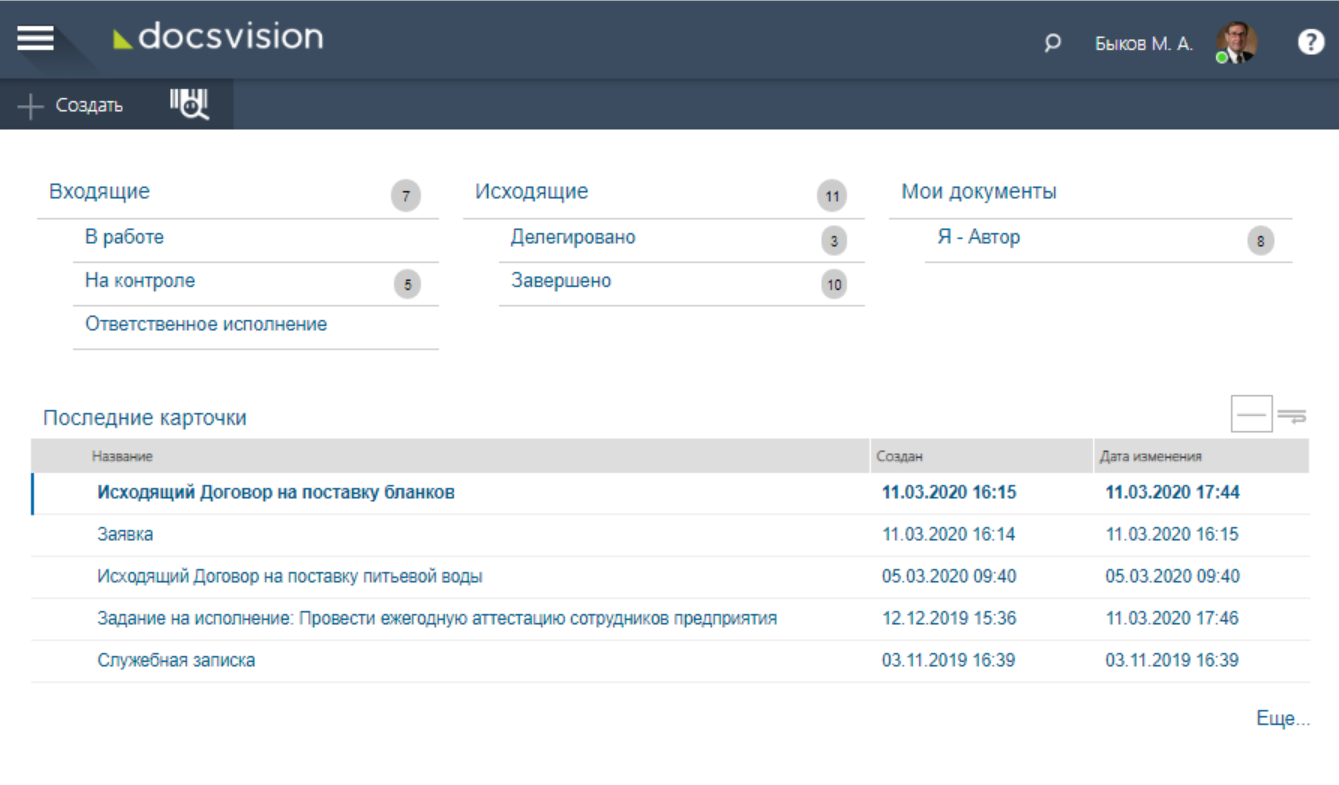
Task: Open the hamburger main menu
Action: [x=34, y=38]
